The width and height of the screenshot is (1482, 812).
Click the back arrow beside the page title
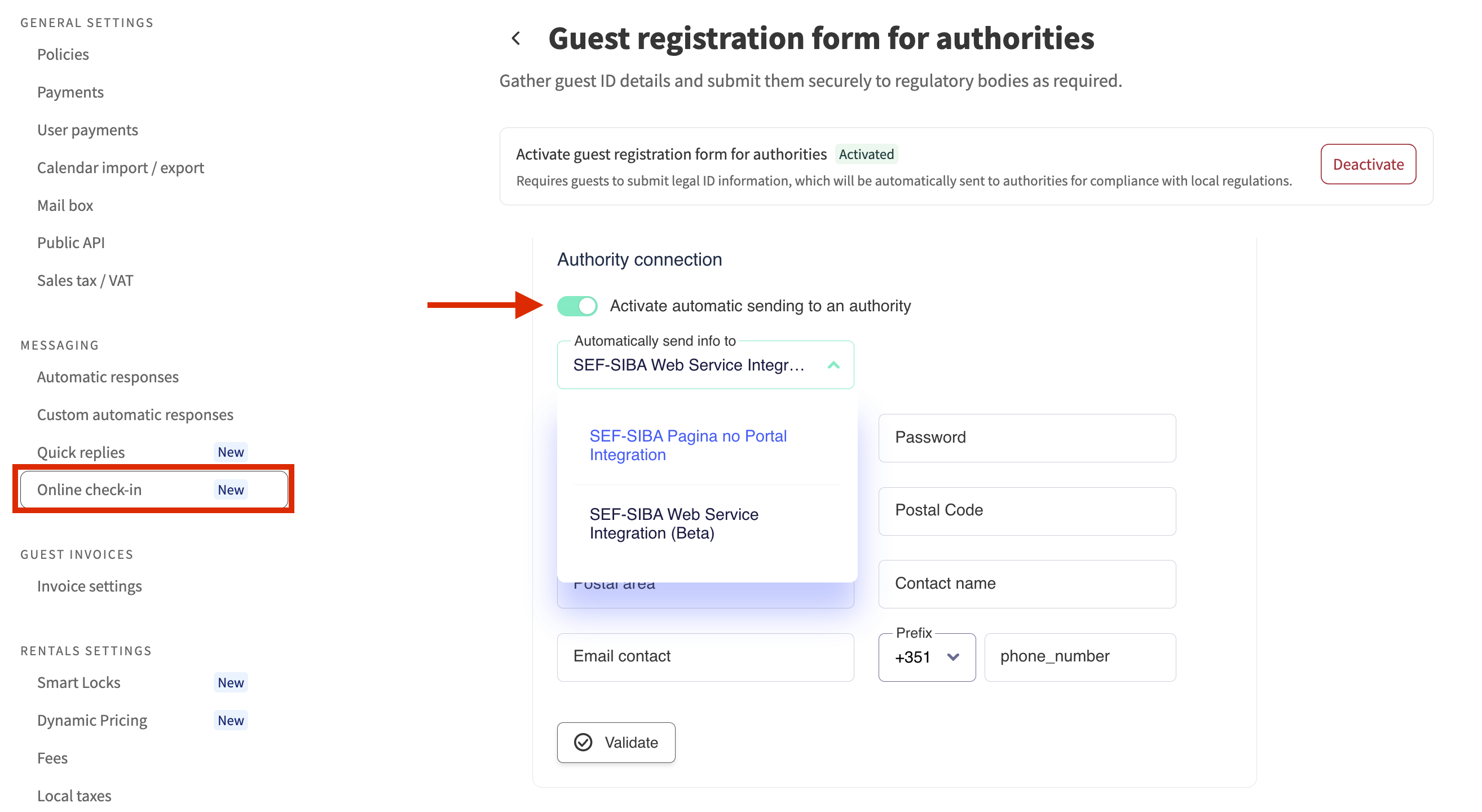click(516, 38)
